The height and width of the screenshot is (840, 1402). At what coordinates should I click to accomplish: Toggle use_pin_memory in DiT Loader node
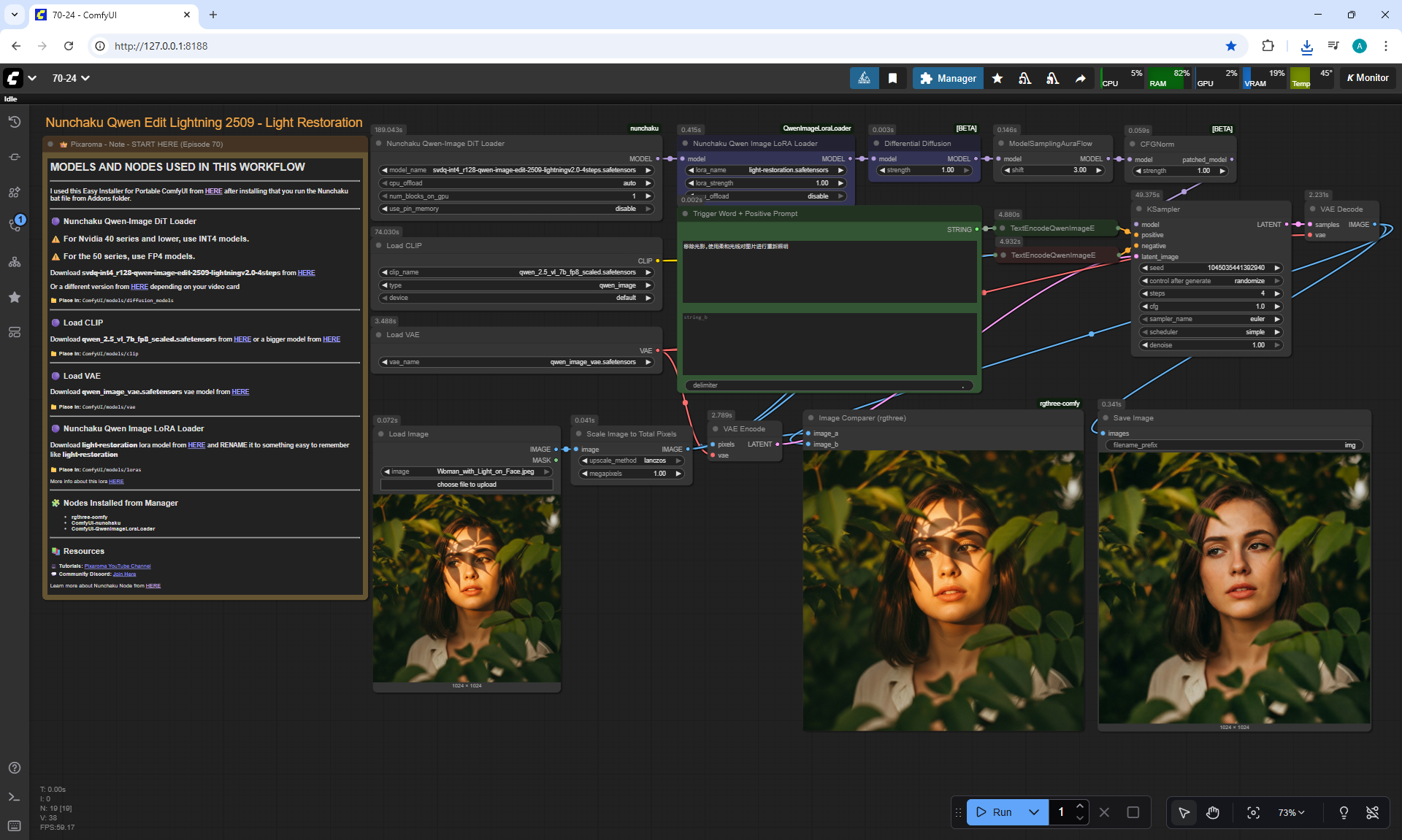click(516, 209)
